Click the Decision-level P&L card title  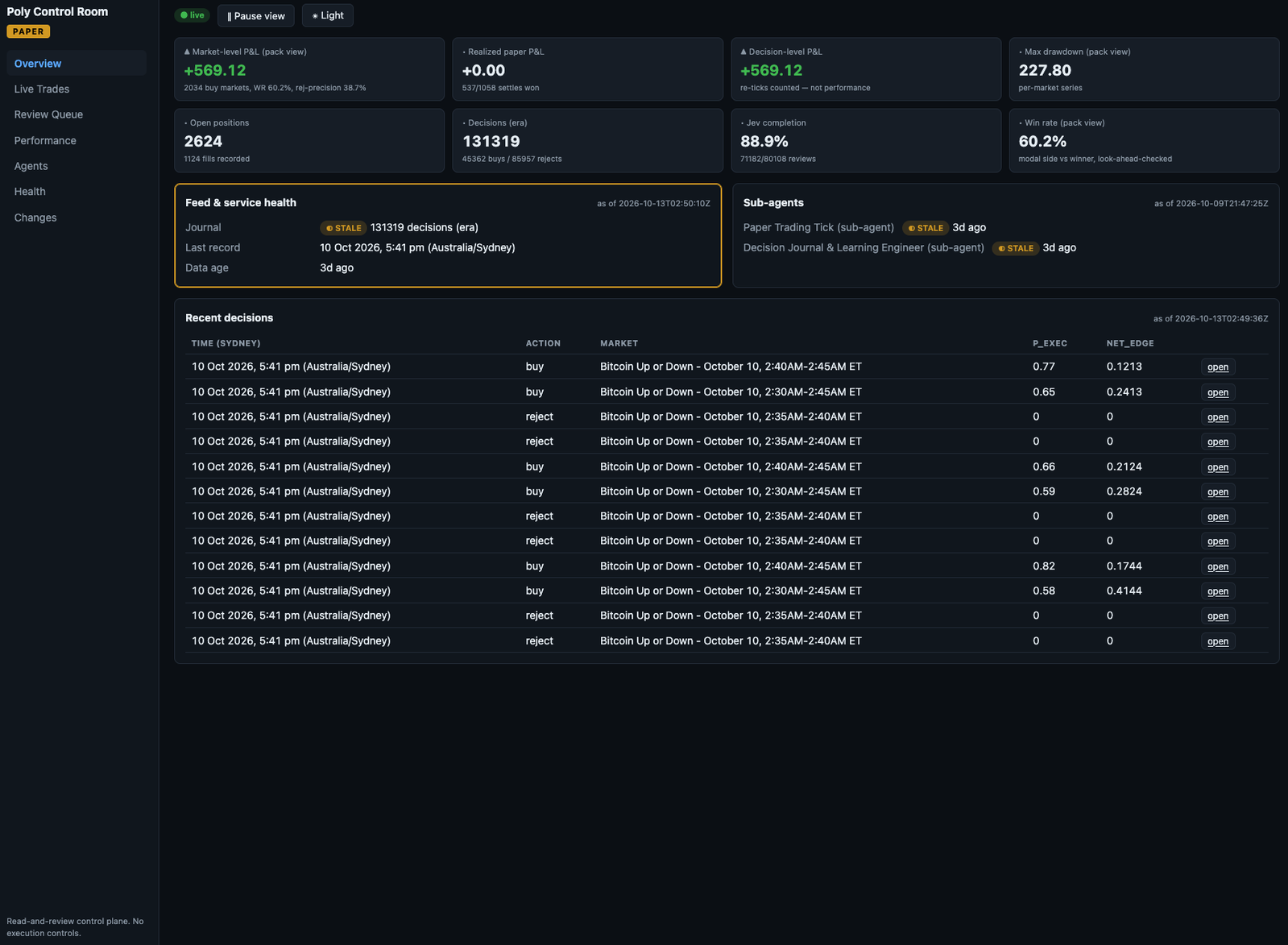781,52
